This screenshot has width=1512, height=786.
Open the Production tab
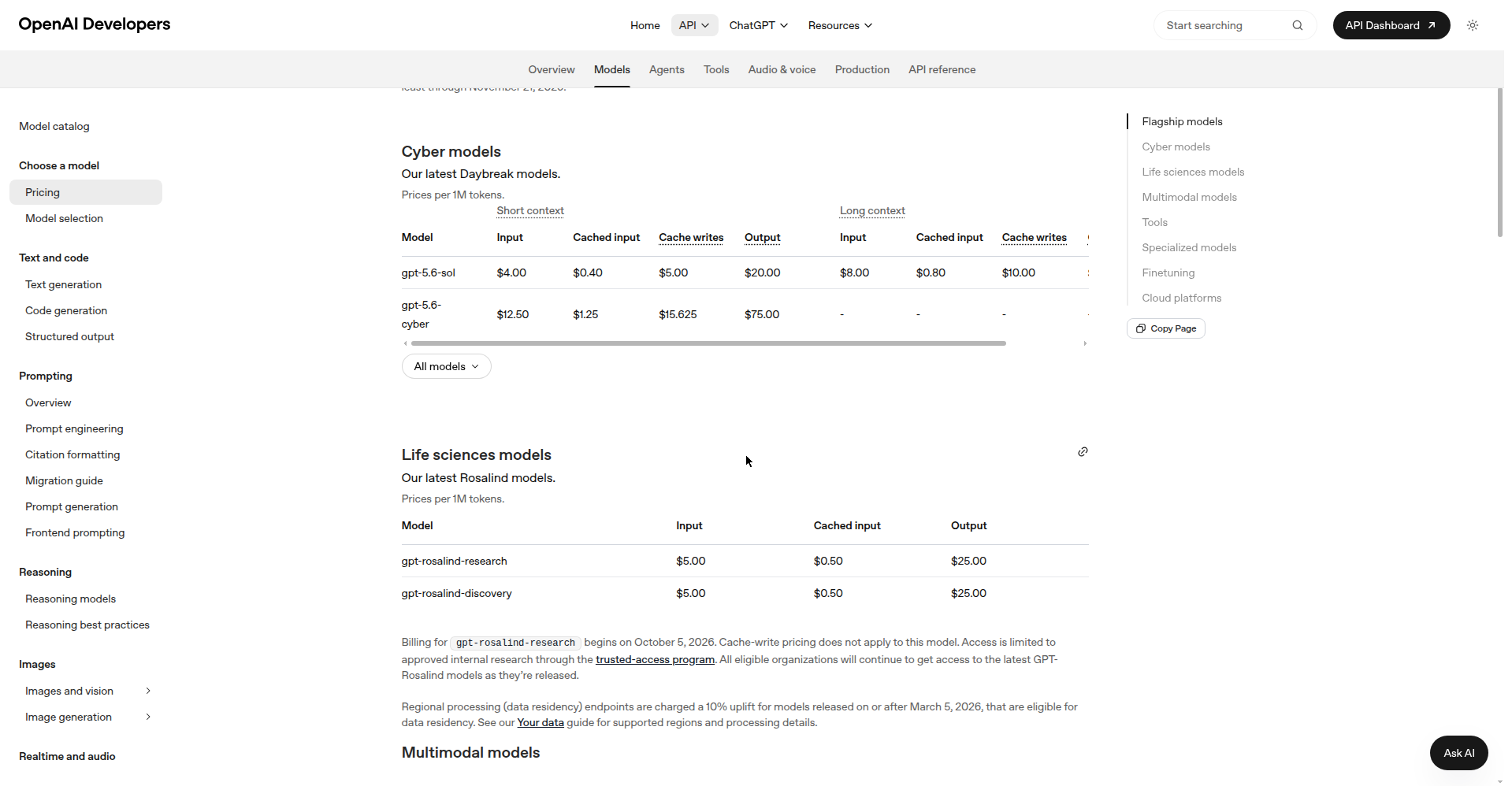coord(862,69)
